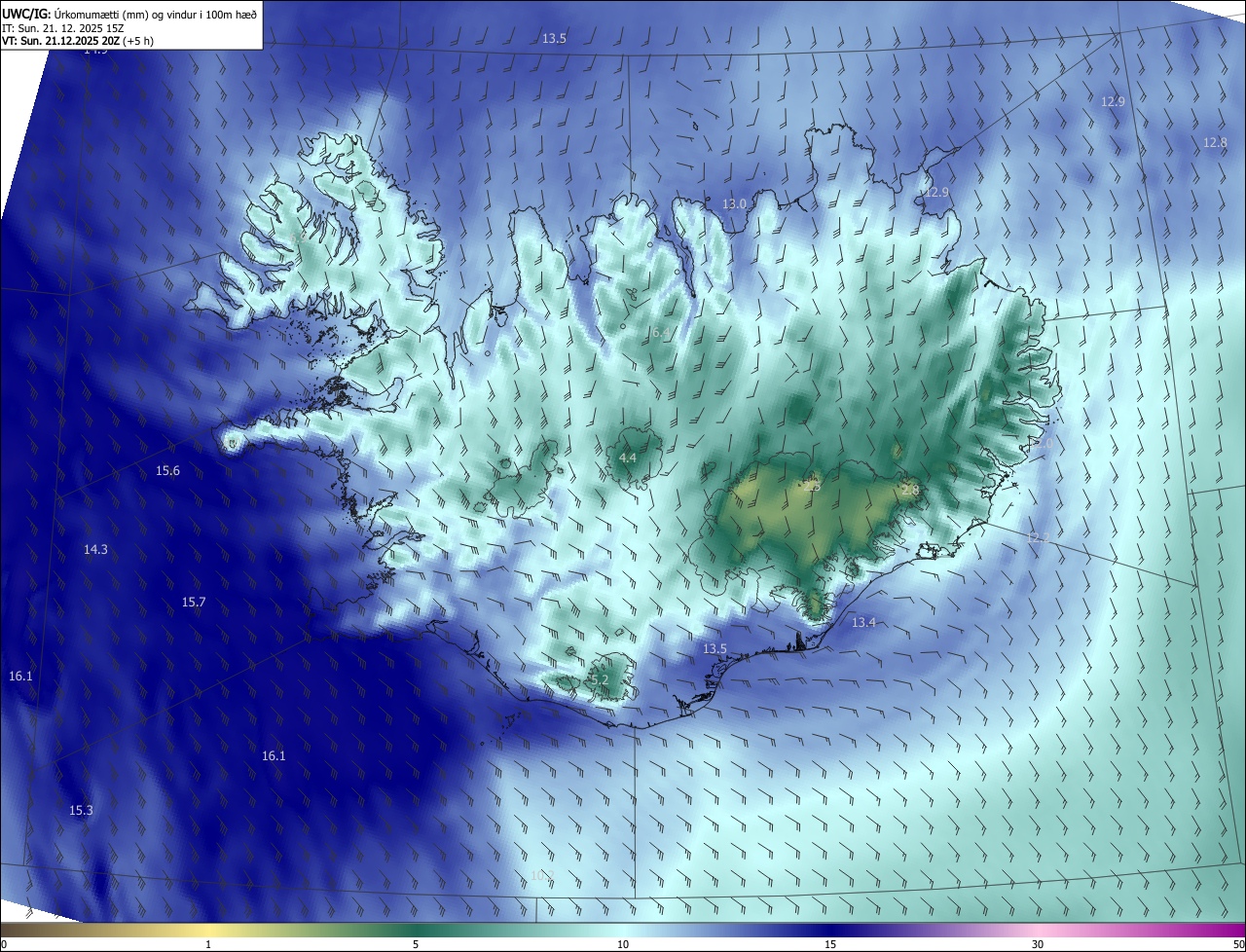Click the "VT: Sun. 21.12.2025 20Z (+5 h)" line

coord(78,41)
